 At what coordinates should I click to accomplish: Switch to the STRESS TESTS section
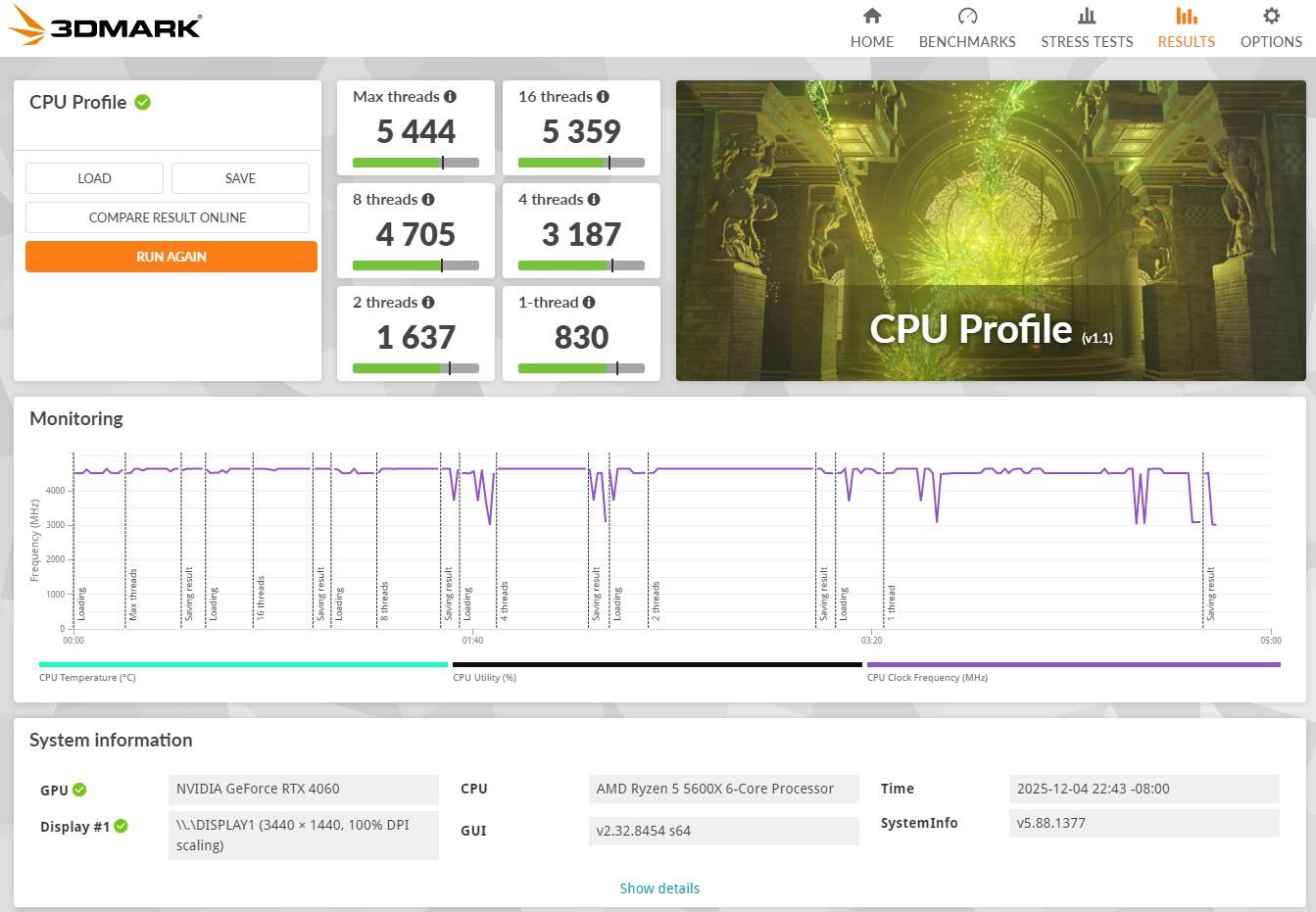coord(1086,41)
